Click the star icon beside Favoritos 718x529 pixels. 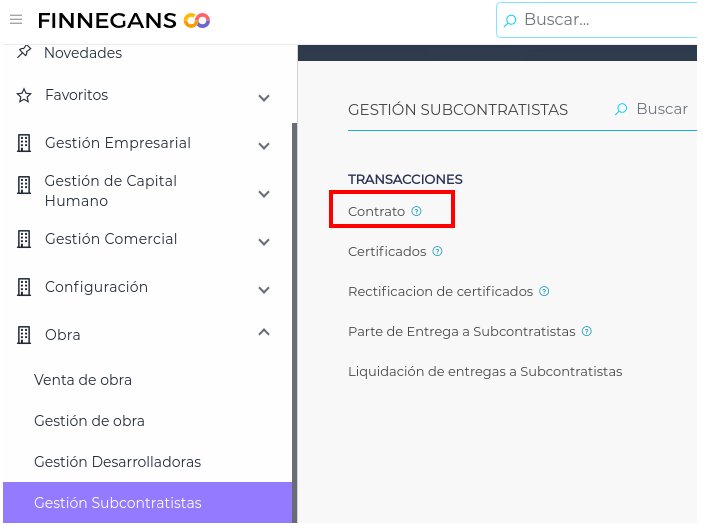pos(25,95)
